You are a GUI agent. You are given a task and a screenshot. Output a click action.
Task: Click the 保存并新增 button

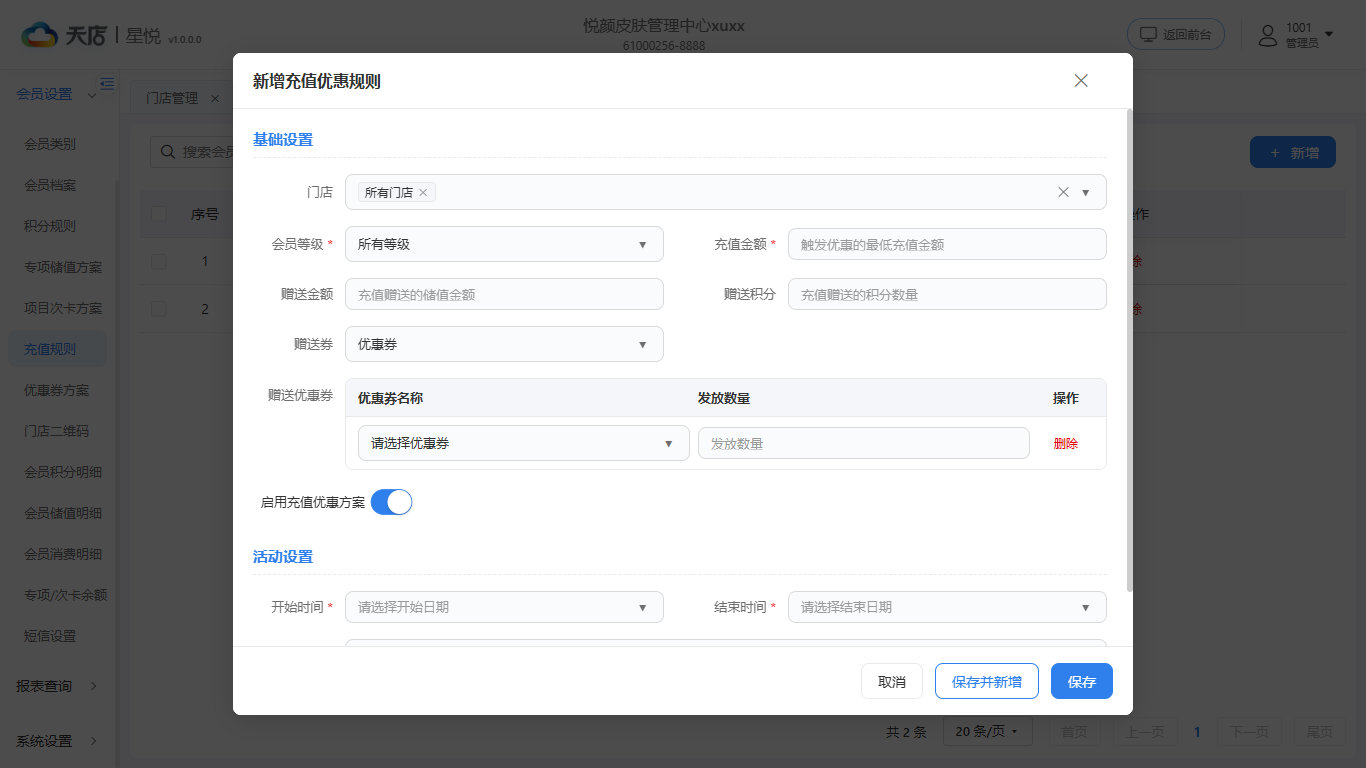[x=987, y=681]
